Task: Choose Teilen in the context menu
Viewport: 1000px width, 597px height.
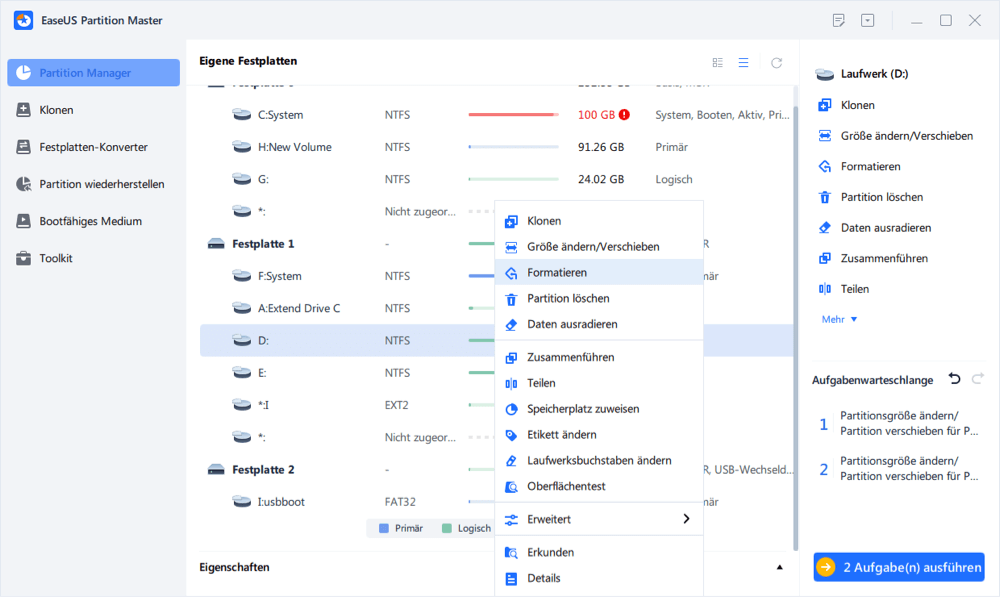Action: [599, 383]
